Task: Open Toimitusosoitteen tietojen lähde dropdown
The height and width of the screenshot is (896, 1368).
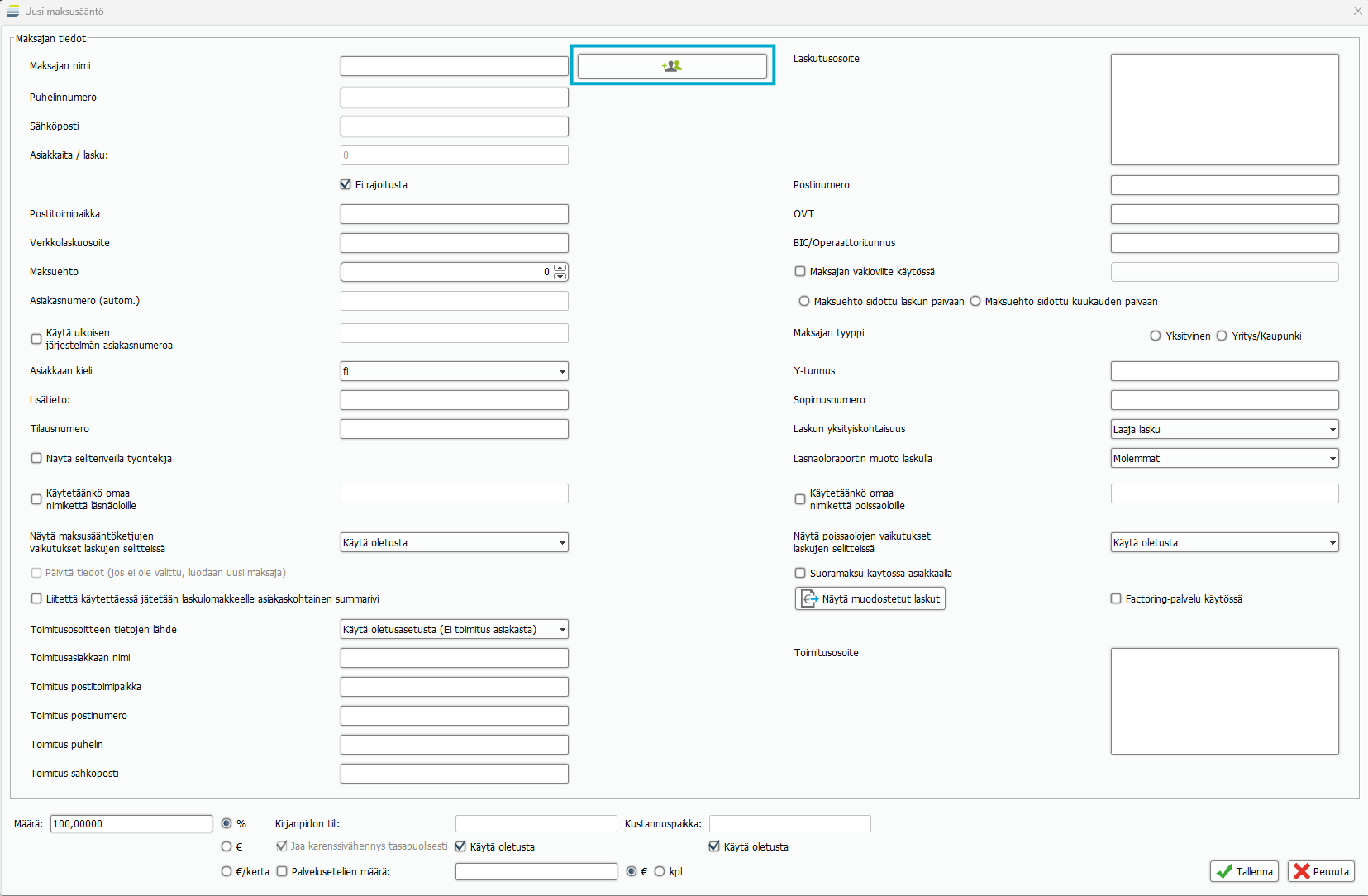Action: click(x=455, y=629)
